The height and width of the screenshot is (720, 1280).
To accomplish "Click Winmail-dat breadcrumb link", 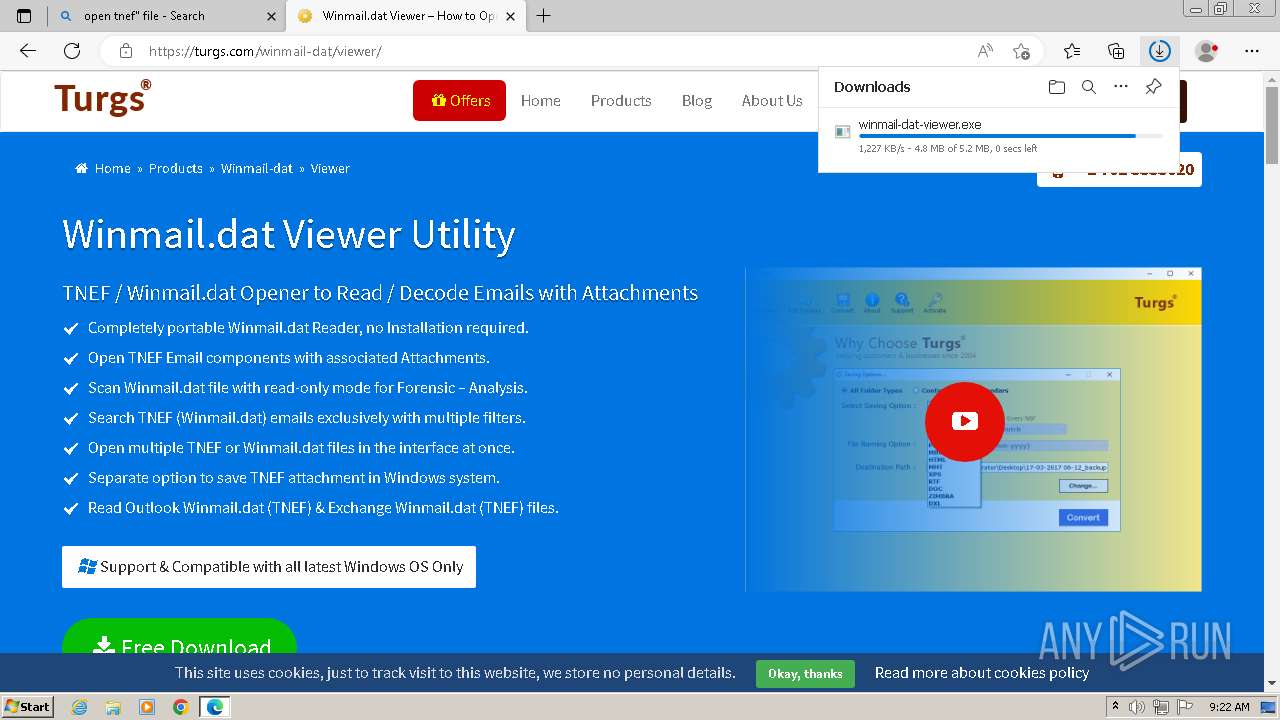I will pyautogui.click(x=257, y=168).
